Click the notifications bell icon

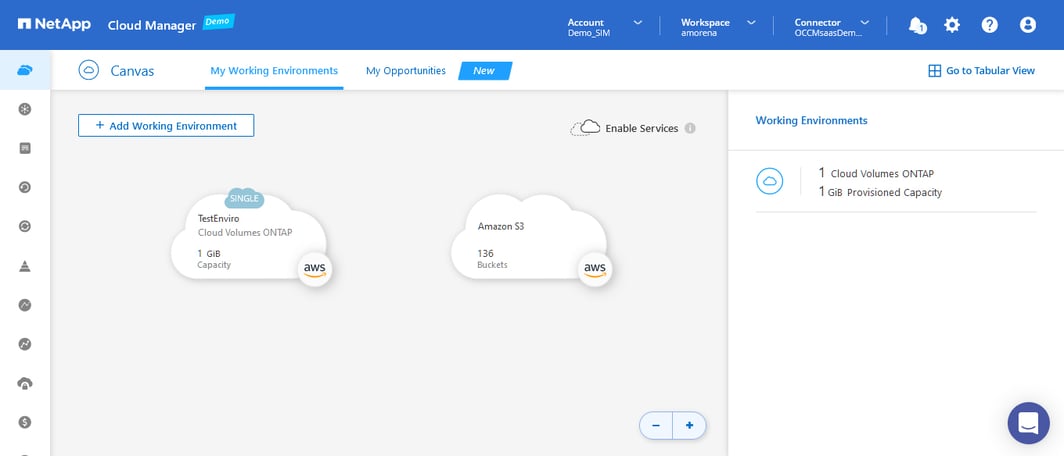(x=916, y=25)
